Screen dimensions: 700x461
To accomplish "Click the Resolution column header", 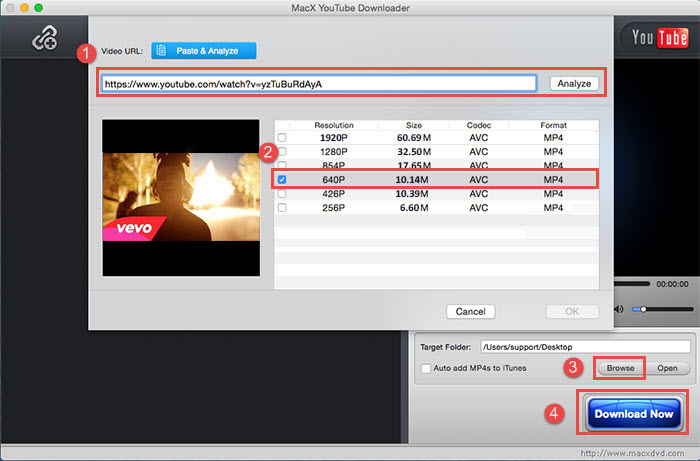I will coord(334,125).
